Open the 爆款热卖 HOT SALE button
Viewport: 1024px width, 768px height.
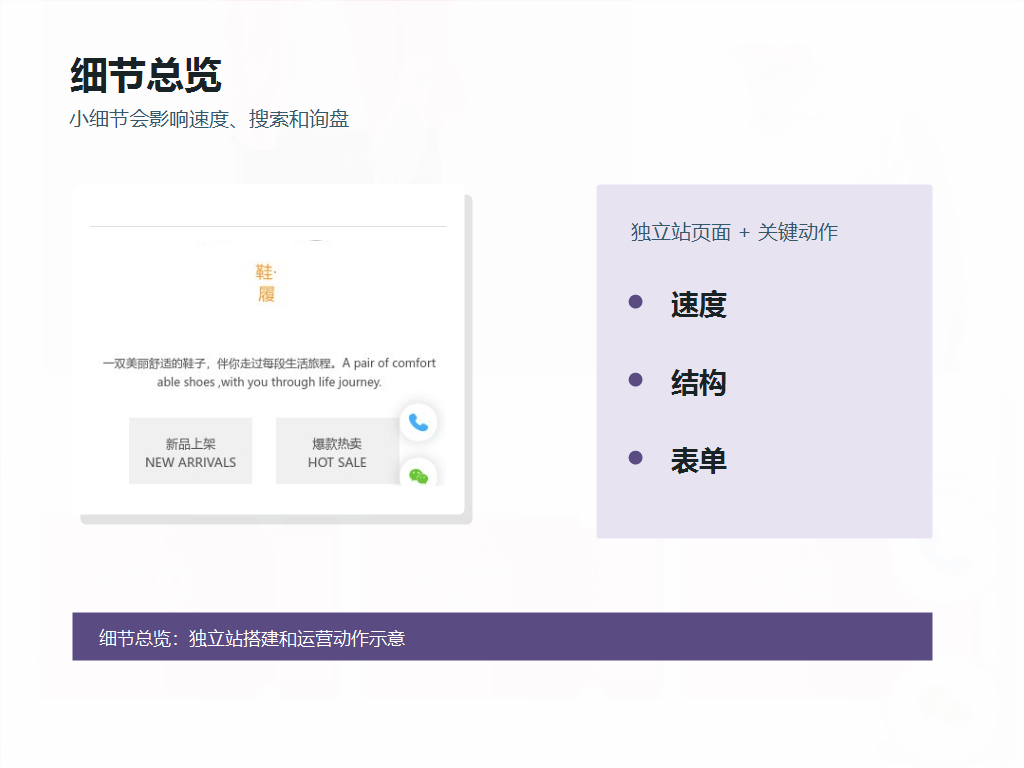338,451
